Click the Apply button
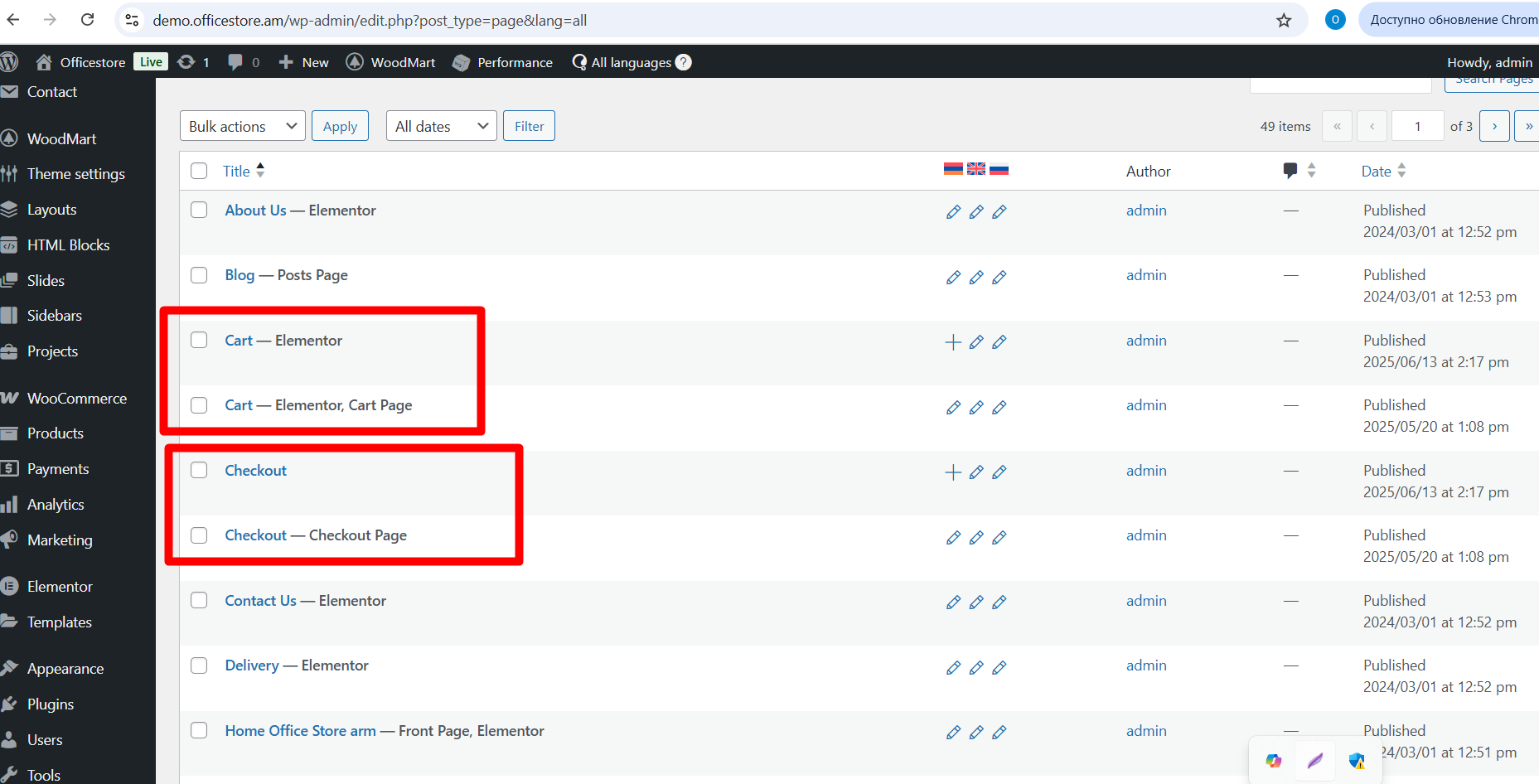This screenshot has width=1539, height=784. (x=340, y=126)
